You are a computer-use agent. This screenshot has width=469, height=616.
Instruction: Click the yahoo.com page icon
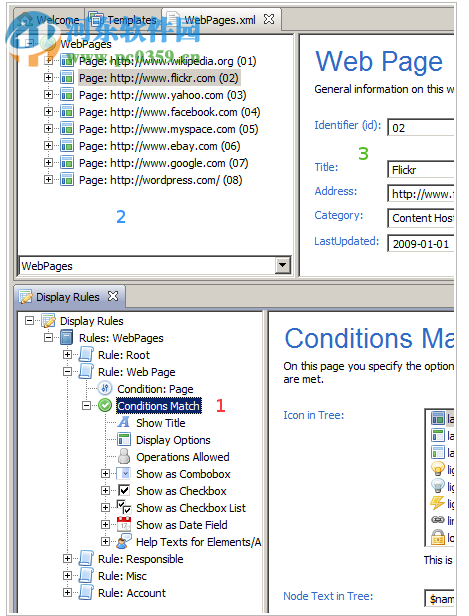[x=67, y=95]
